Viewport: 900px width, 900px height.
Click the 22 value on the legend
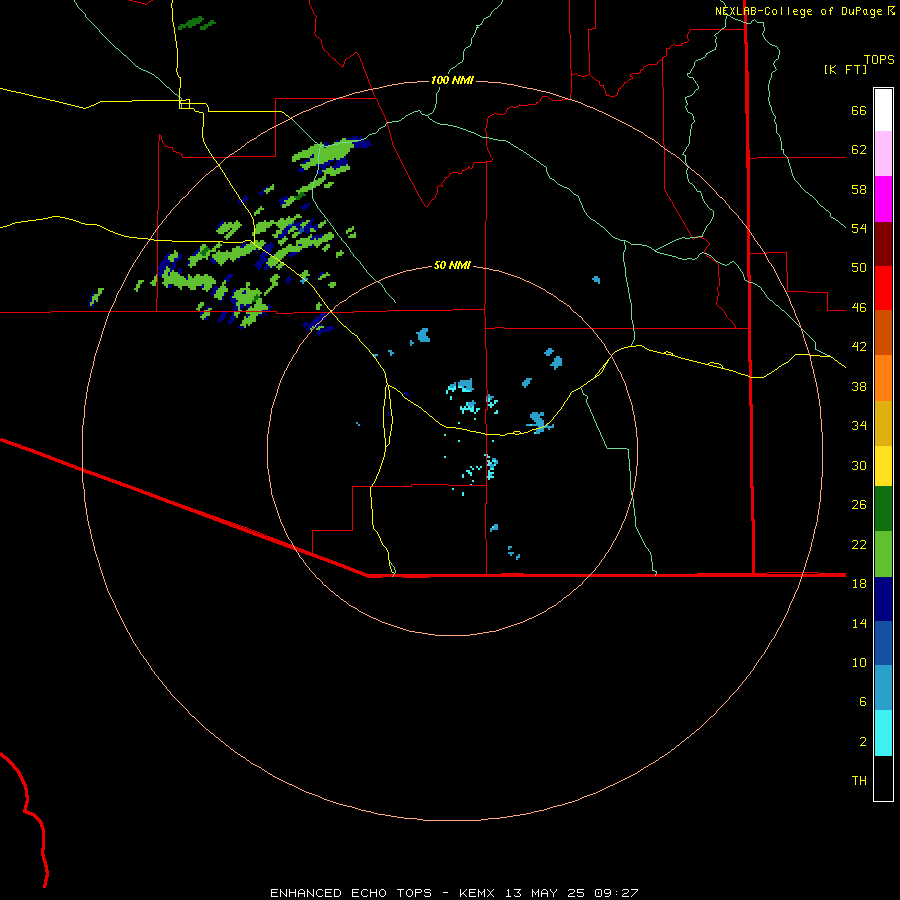tap(859, 544)
